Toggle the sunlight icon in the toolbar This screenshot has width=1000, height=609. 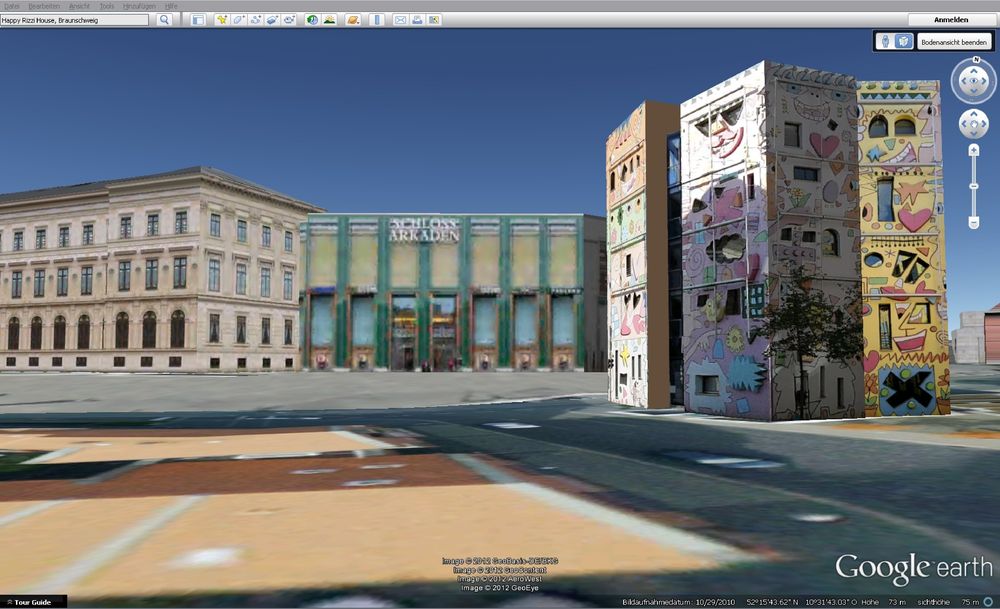coord(329,20)
